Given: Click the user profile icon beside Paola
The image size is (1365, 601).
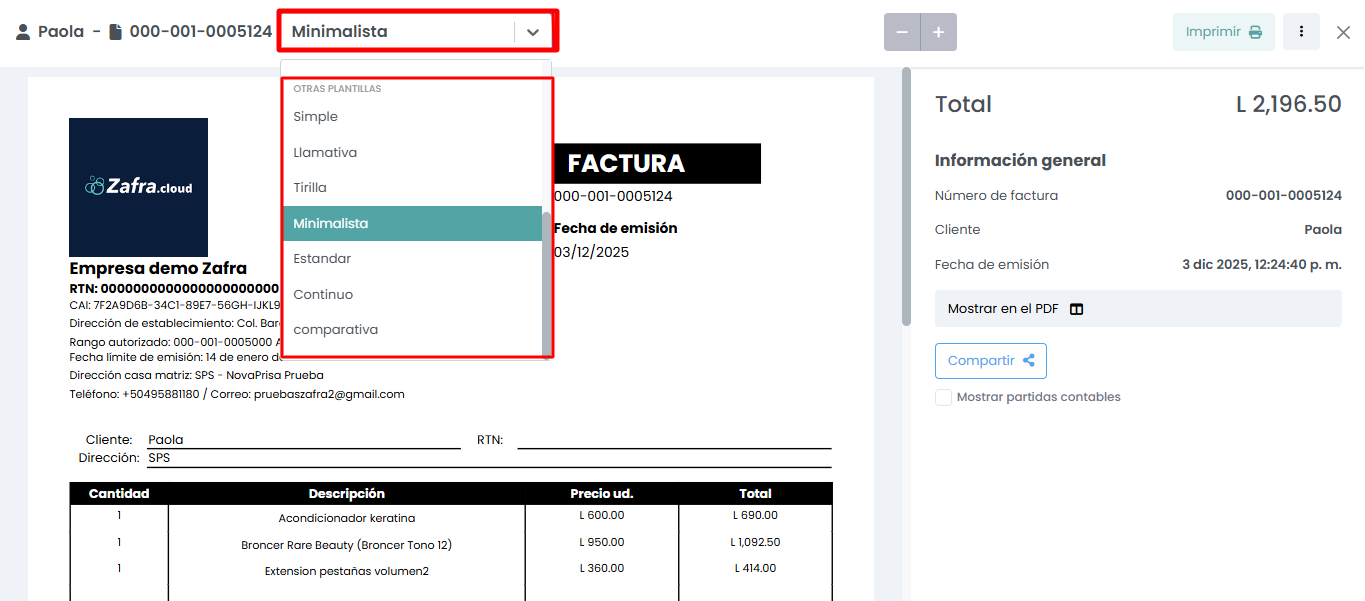Looking at the screenshot, I should pos(23,32).
